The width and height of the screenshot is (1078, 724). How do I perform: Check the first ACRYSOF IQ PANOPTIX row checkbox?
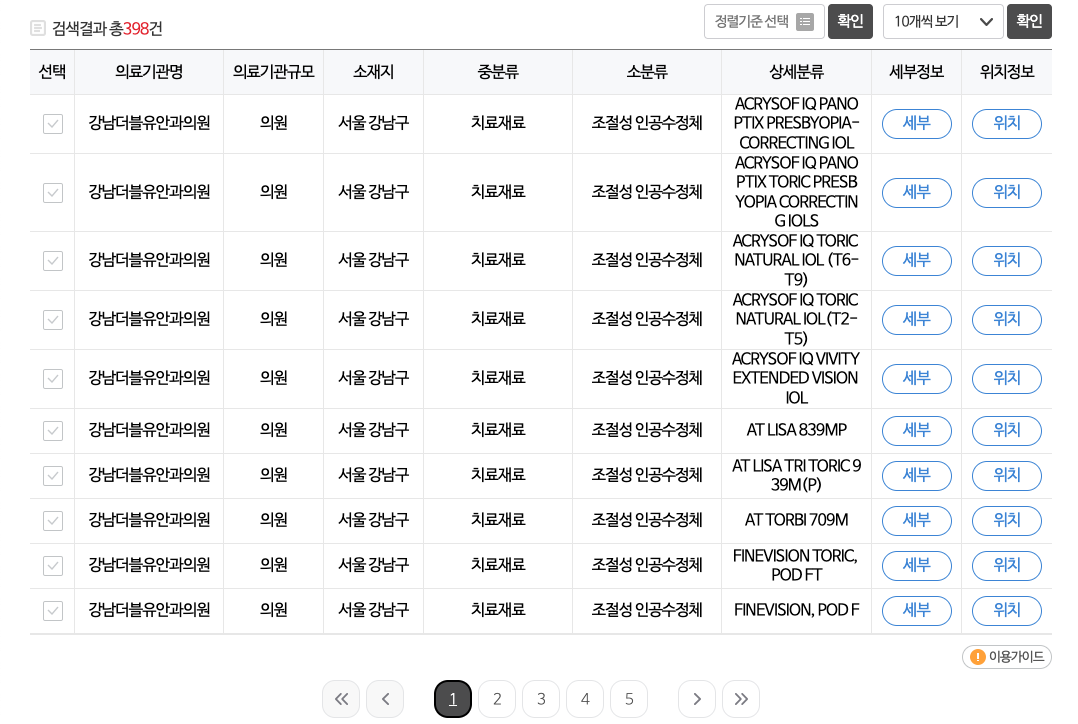click(x=52, y=124)
